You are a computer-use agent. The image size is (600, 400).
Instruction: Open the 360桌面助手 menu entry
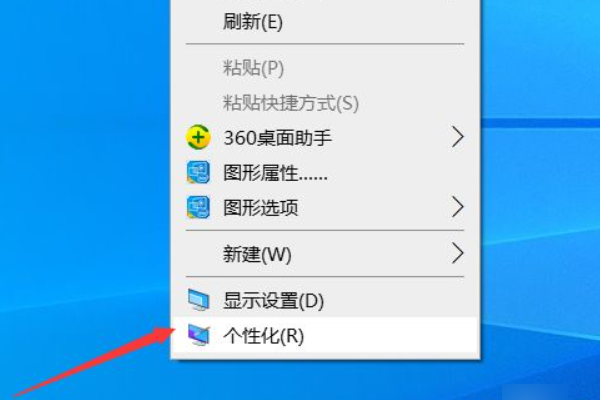277,138
